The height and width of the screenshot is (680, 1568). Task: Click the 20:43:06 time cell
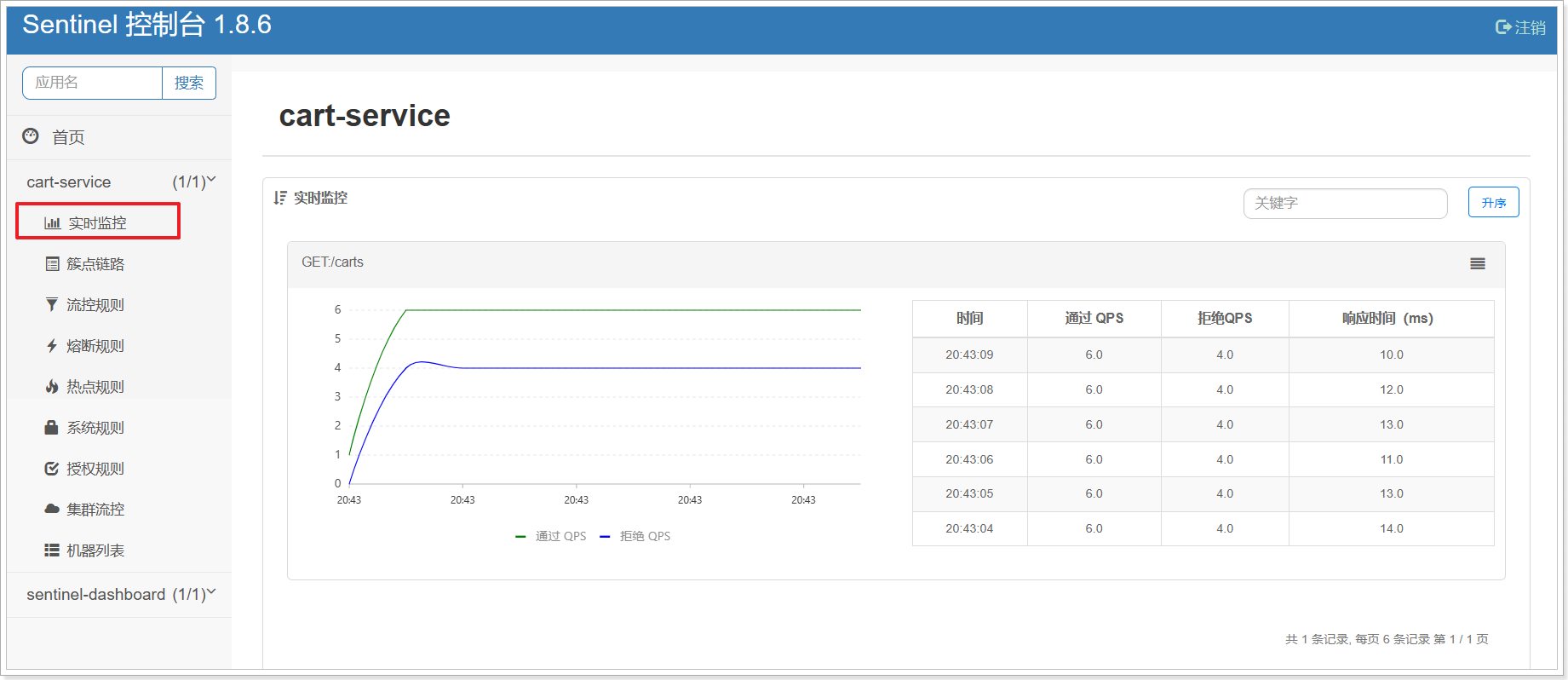click(x=969, y=459)
